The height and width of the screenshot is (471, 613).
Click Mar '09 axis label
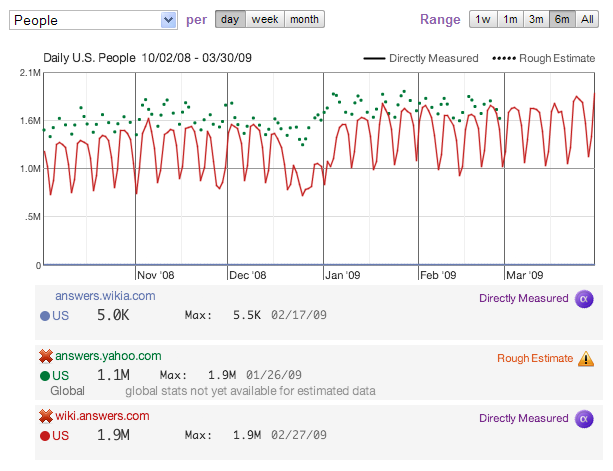(525, 275)
